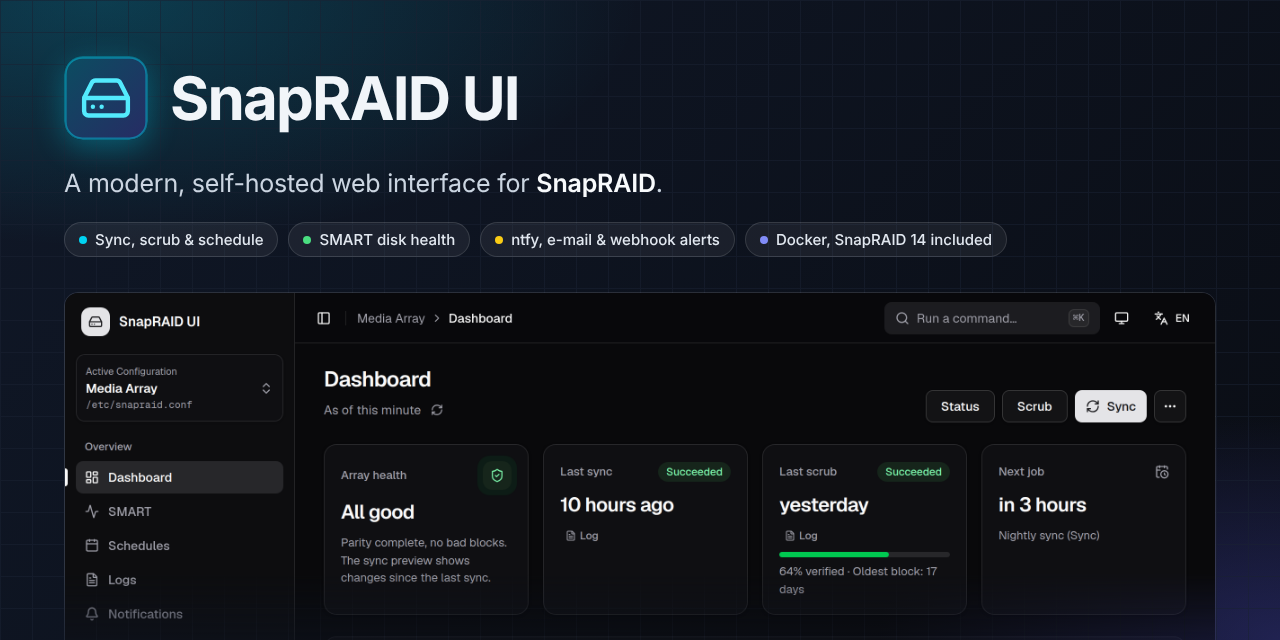Open the Logs page in sidebar
This screenshot has height=640, width=1280.
point(180,579)
